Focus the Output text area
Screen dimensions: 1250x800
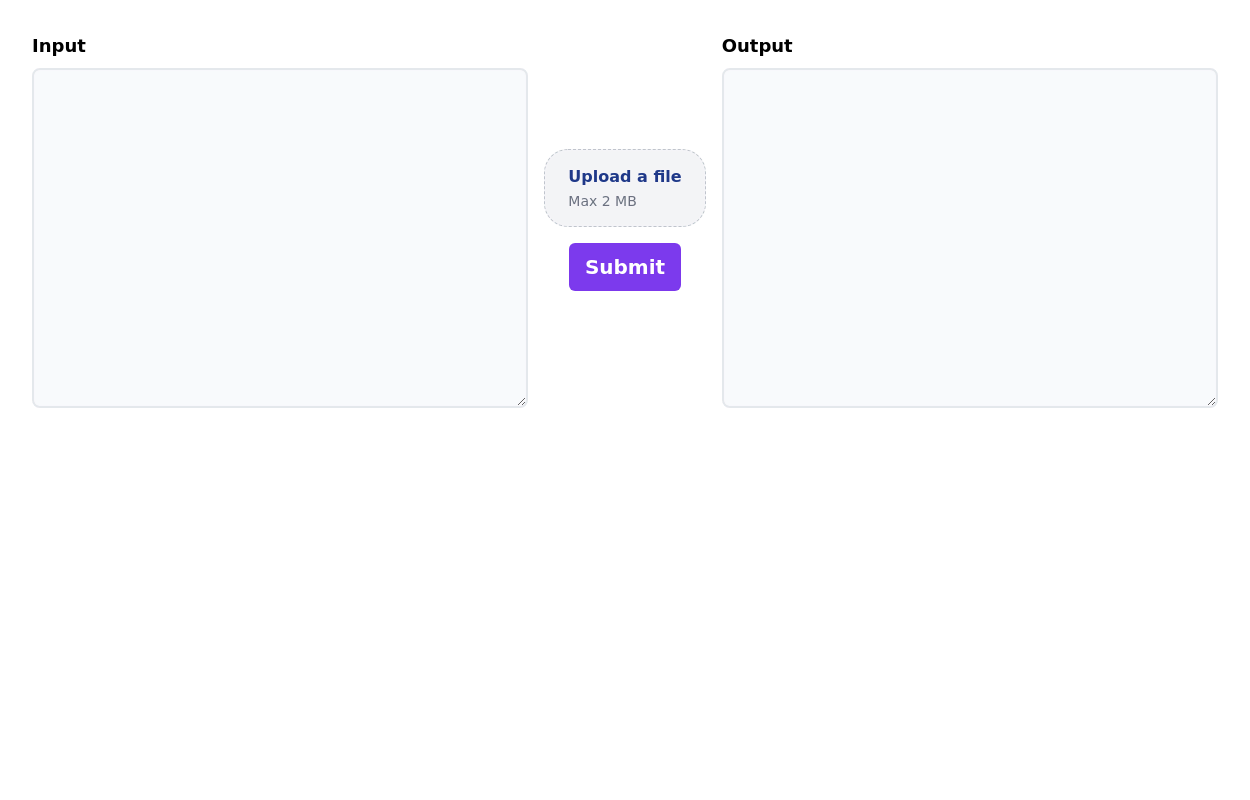[x=969, y=238]
